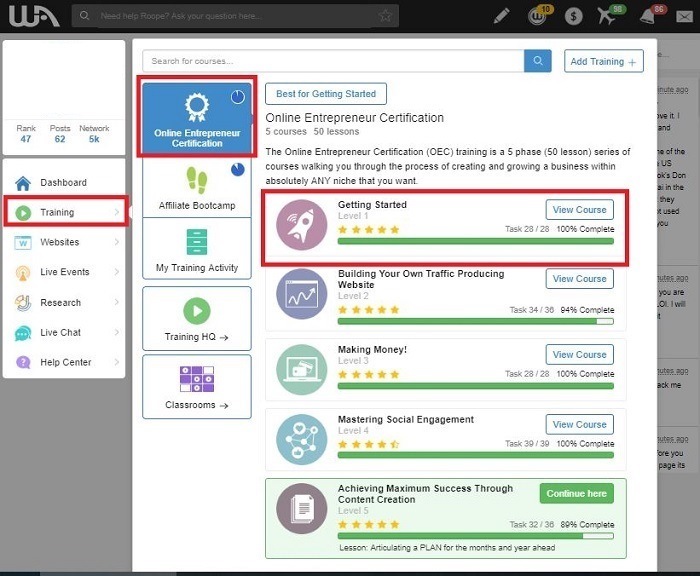Open Live Events in the sidebar

tap(64, 272)
